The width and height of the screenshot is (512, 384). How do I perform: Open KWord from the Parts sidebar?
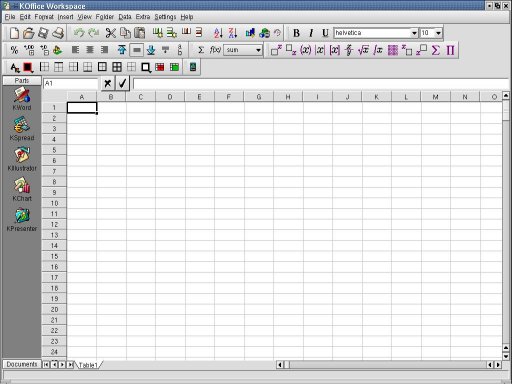tap(22, 98)
